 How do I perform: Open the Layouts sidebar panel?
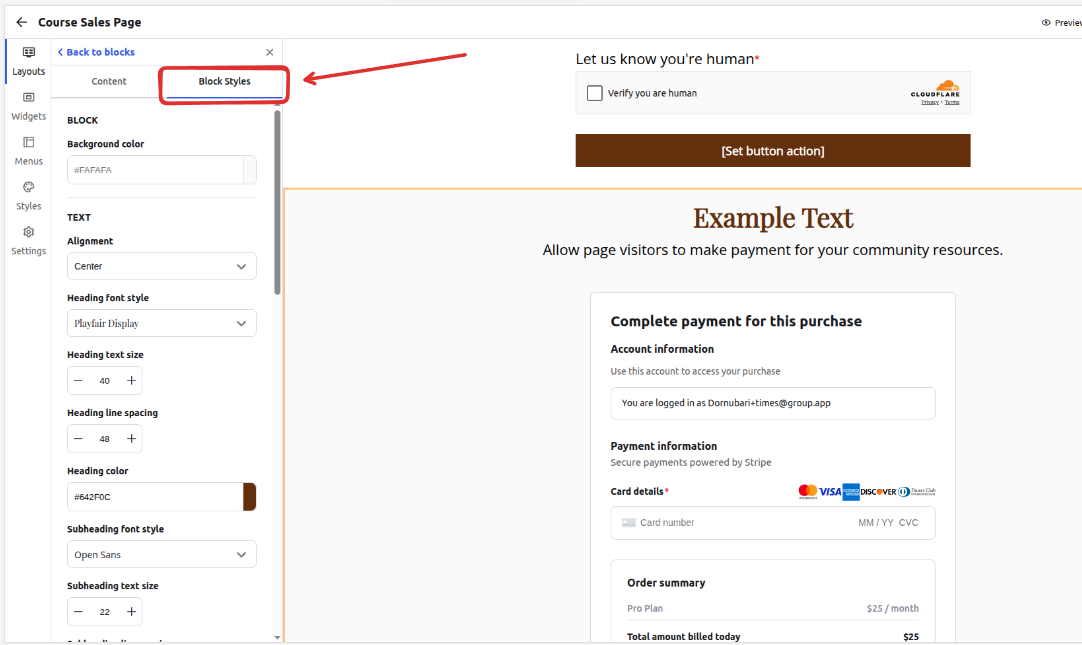(x=28, y=61)
